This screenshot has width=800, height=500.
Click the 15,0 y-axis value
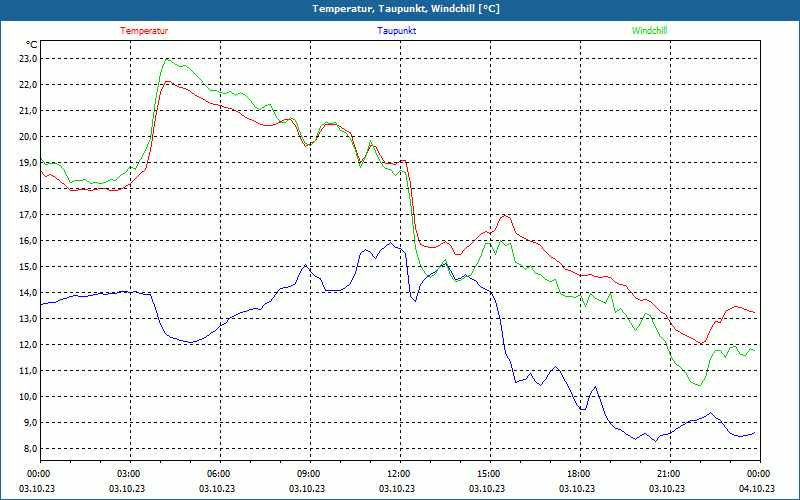[29, 267]
